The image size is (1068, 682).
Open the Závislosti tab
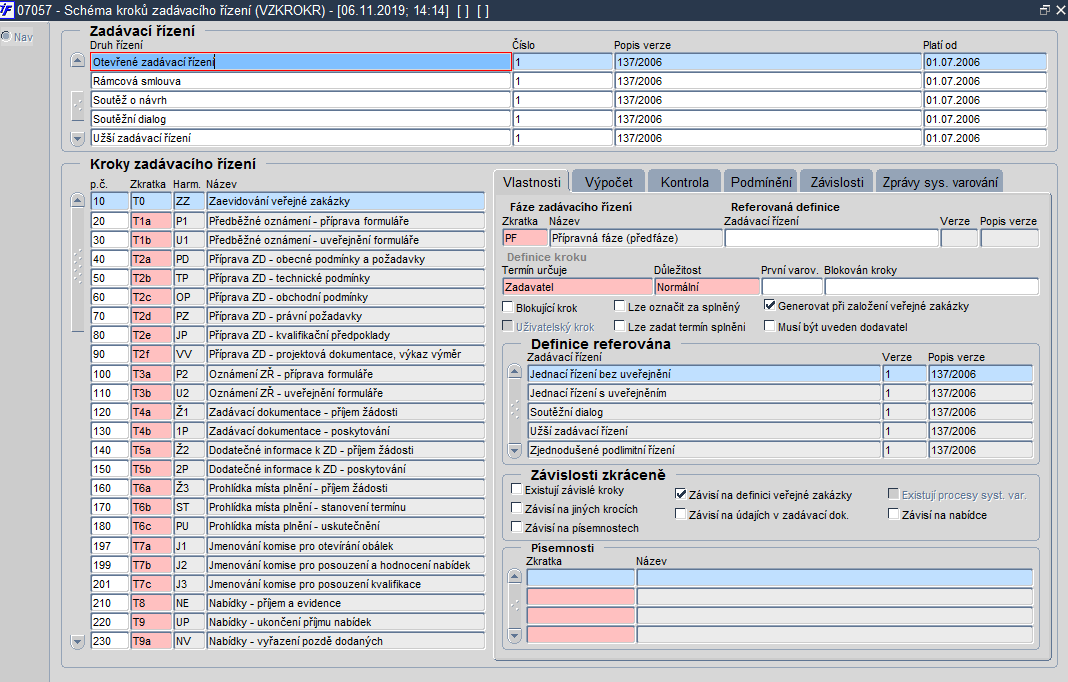point(836,182)
